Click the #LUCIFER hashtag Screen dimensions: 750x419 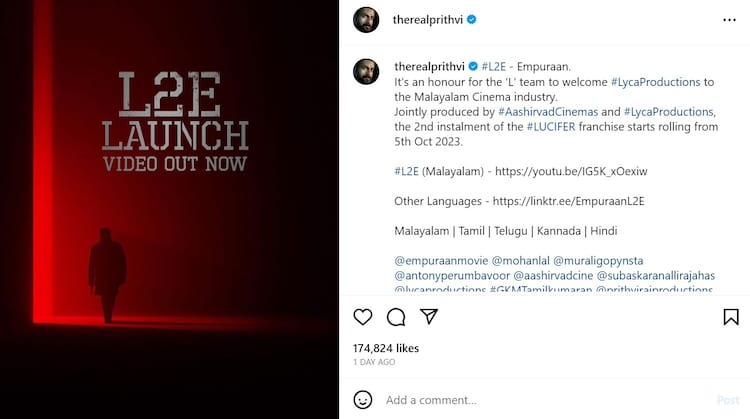pyautogui.click(x=556, y=127)
